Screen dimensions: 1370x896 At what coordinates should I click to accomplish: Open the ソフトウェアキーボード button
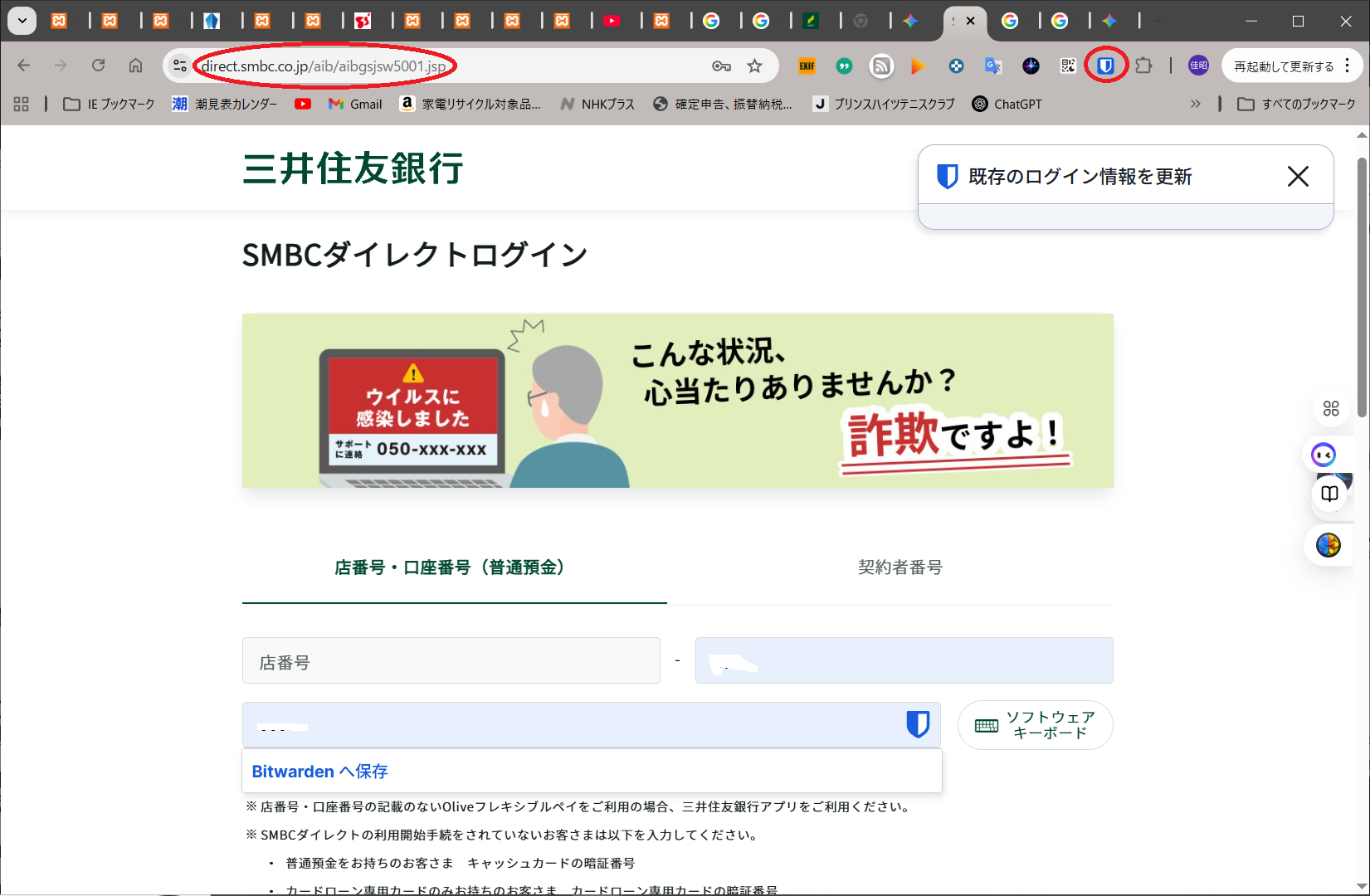coord(1035,725)
